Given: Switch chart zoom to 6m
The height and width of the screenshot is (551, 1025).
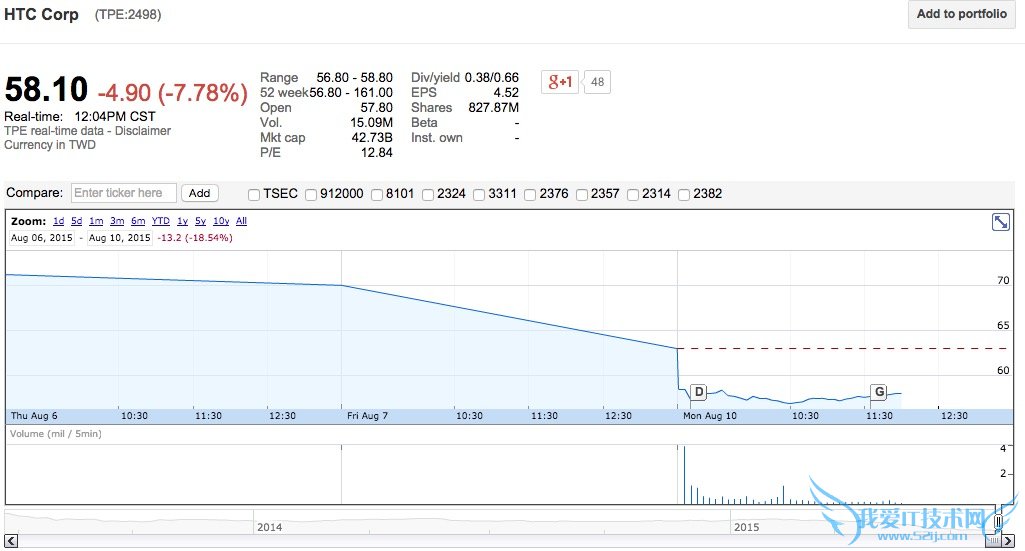Looking at the screenshot, I should pos(138,221).
